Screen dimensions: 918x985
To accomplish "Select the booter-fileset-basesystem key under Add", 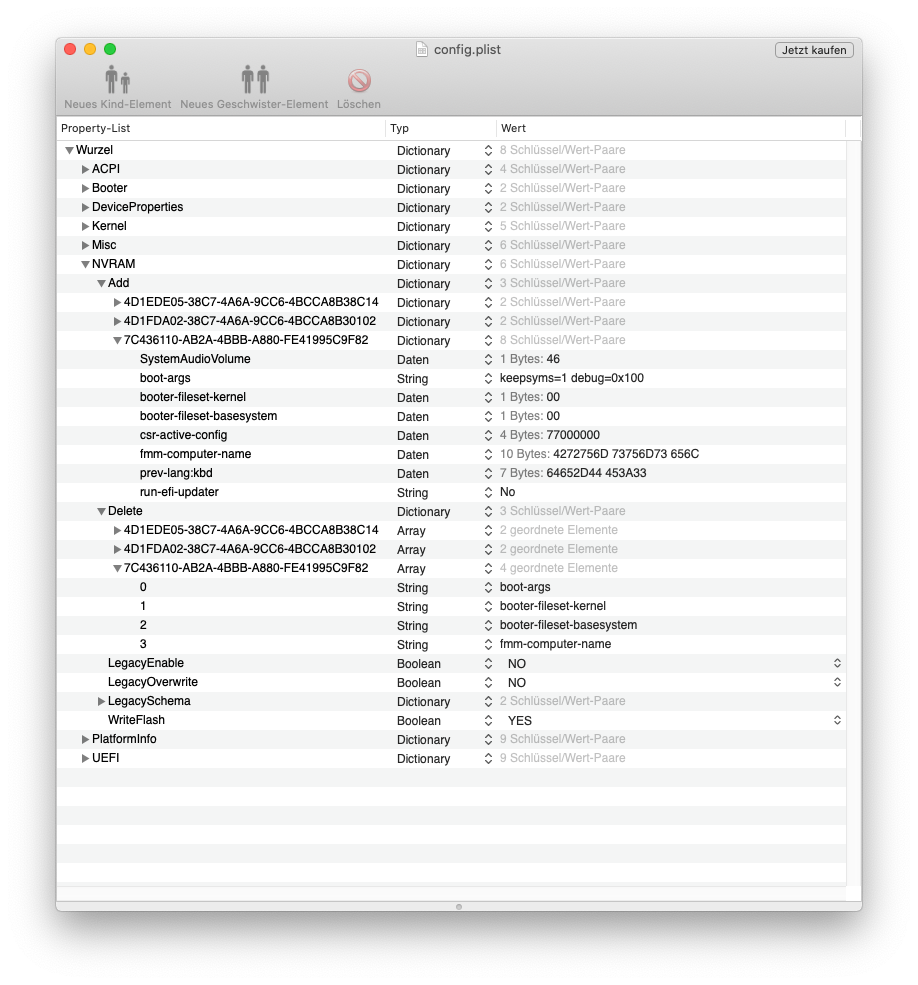I will (208, 416).
